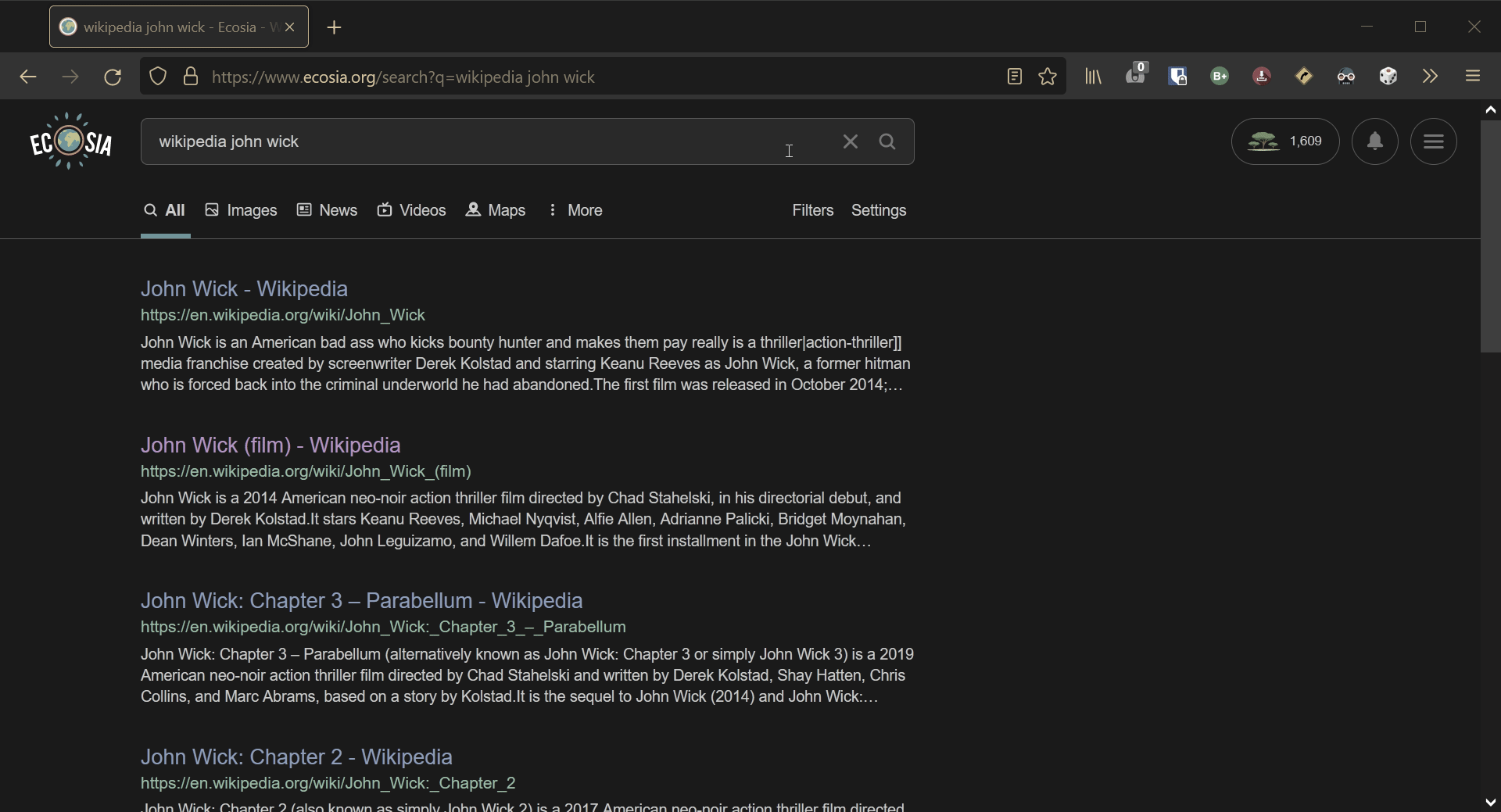Clear the search box with the X icon

[851, 141]
